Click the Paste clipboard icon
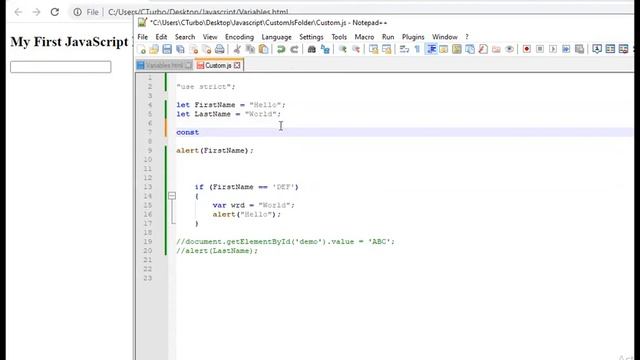The width and height of the screenshot is (640, 360). pos(264,49)
